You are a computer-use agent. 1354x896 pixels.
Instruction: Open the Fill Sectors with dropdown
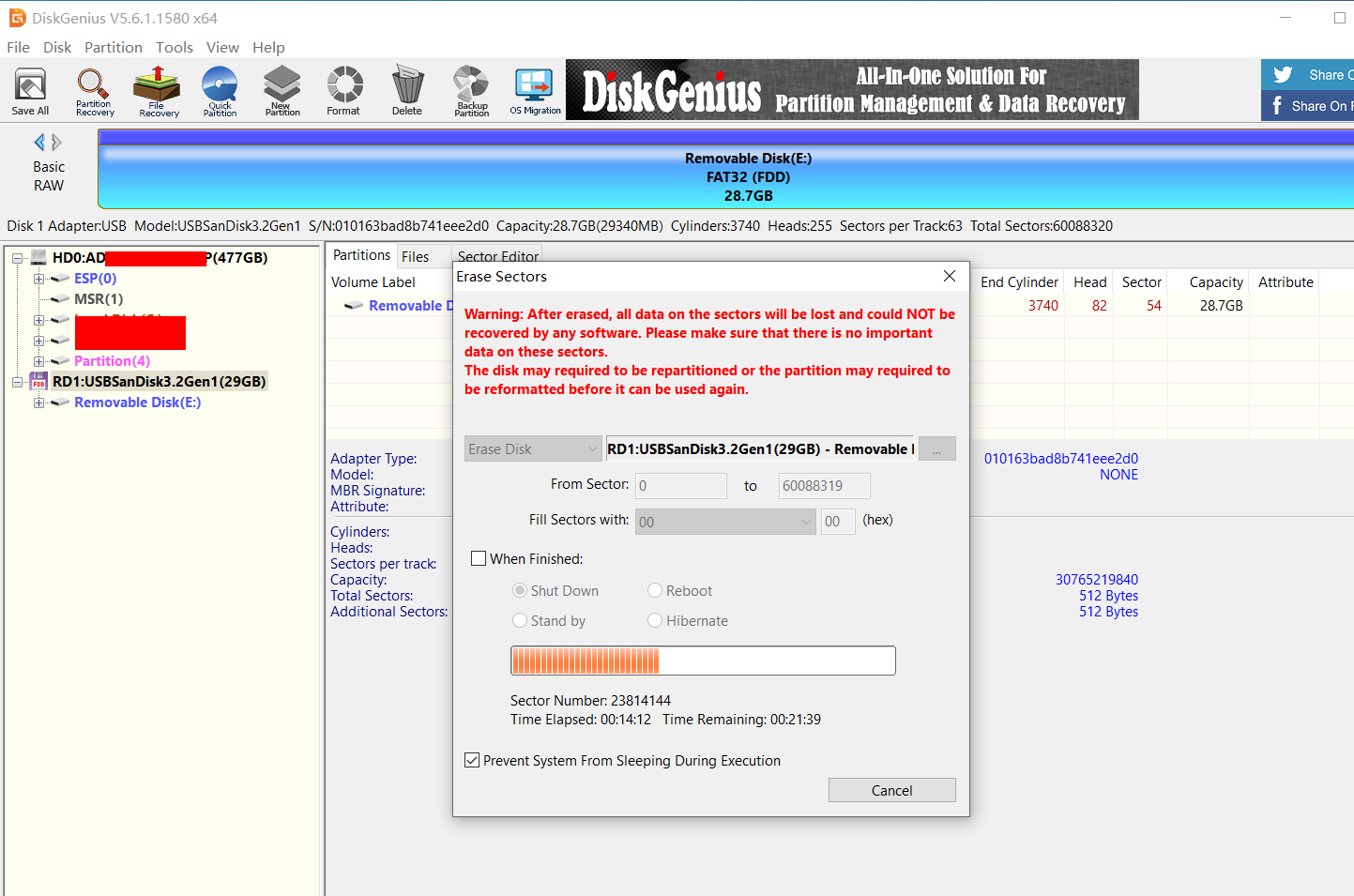click(725, 522)
